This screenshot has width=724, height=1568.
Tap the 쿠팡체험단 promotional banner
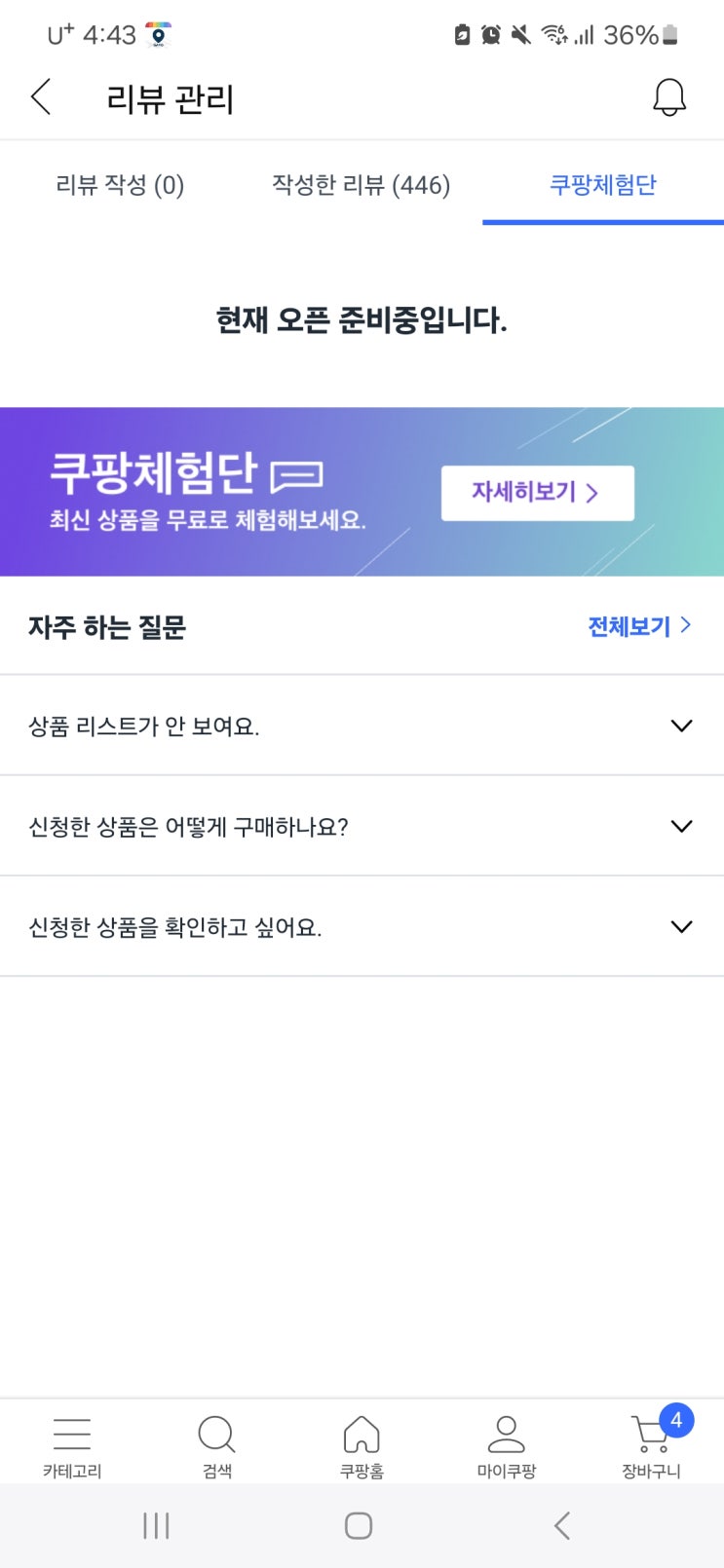(362, 492)
